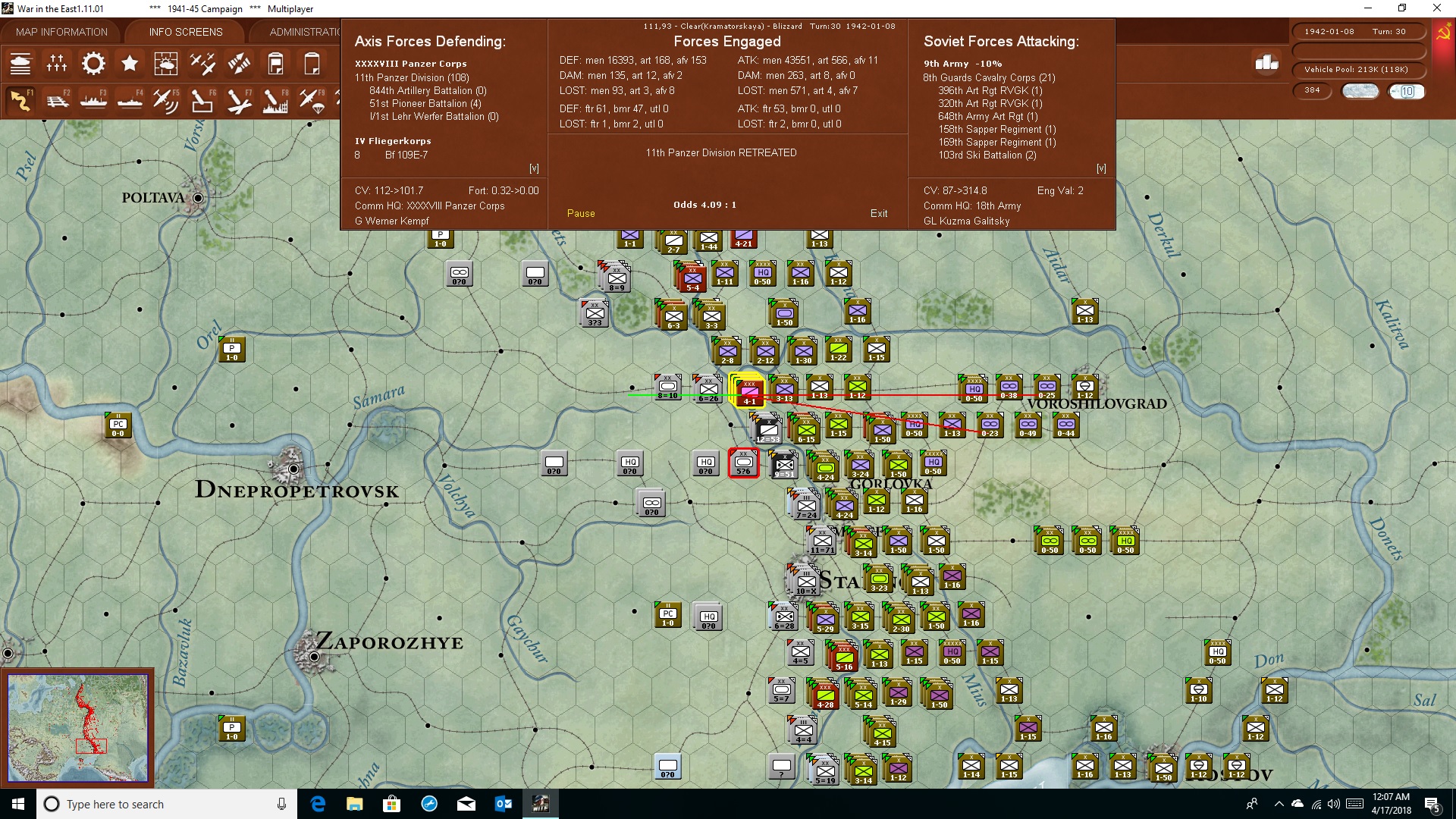The height and width of the screenshot is (819, 1456).
Task: Open Outlook from taskbar
Action: (x=503, y=804)
